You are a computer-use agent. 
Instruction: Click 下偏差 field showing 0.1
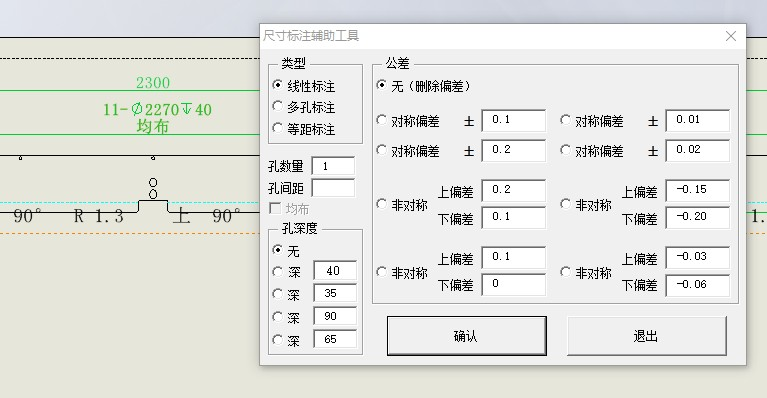tap(514, 218)
